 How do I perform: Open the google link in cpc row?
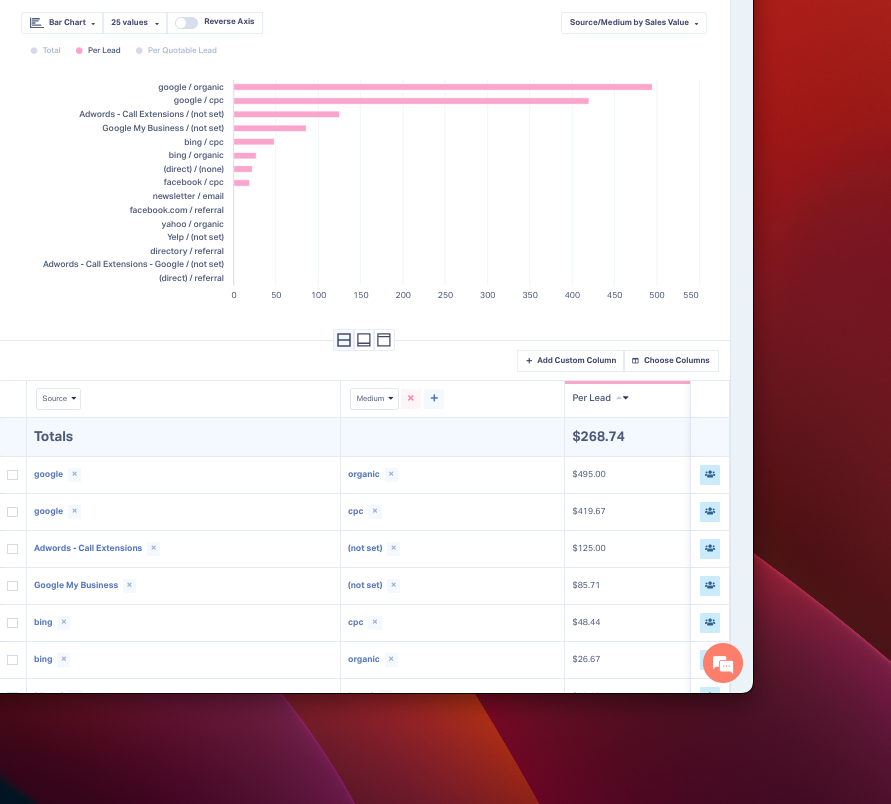click(x=48, y=511)
